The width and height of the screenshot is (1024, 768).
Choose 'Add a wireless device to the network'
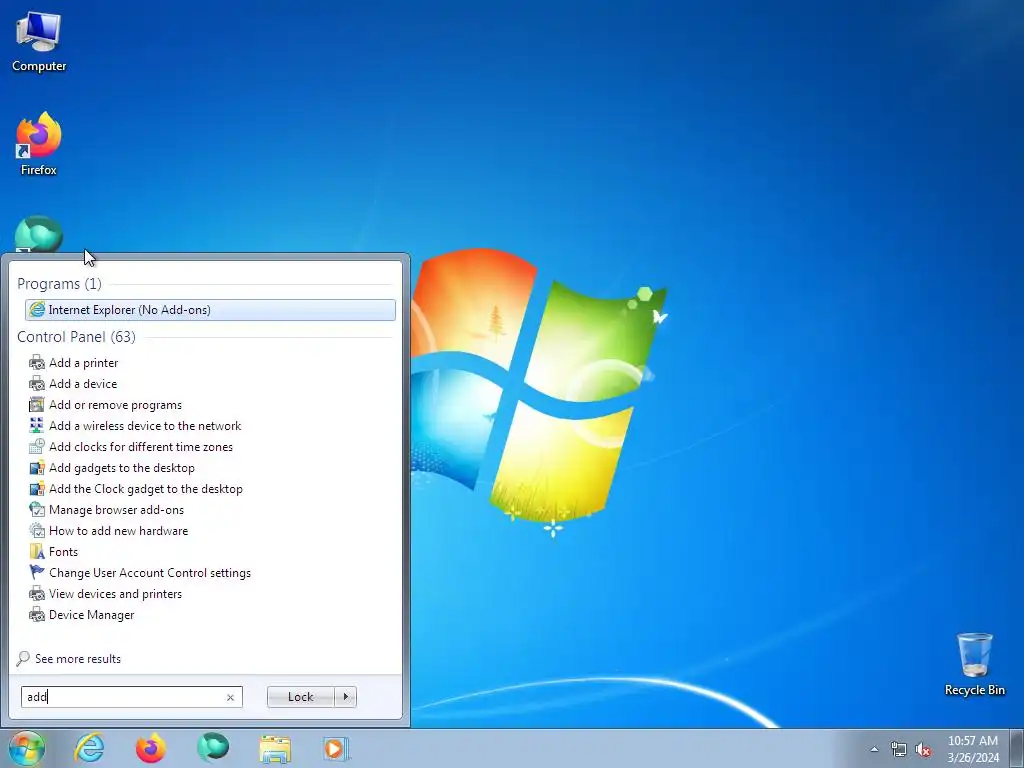coord(145,426)
